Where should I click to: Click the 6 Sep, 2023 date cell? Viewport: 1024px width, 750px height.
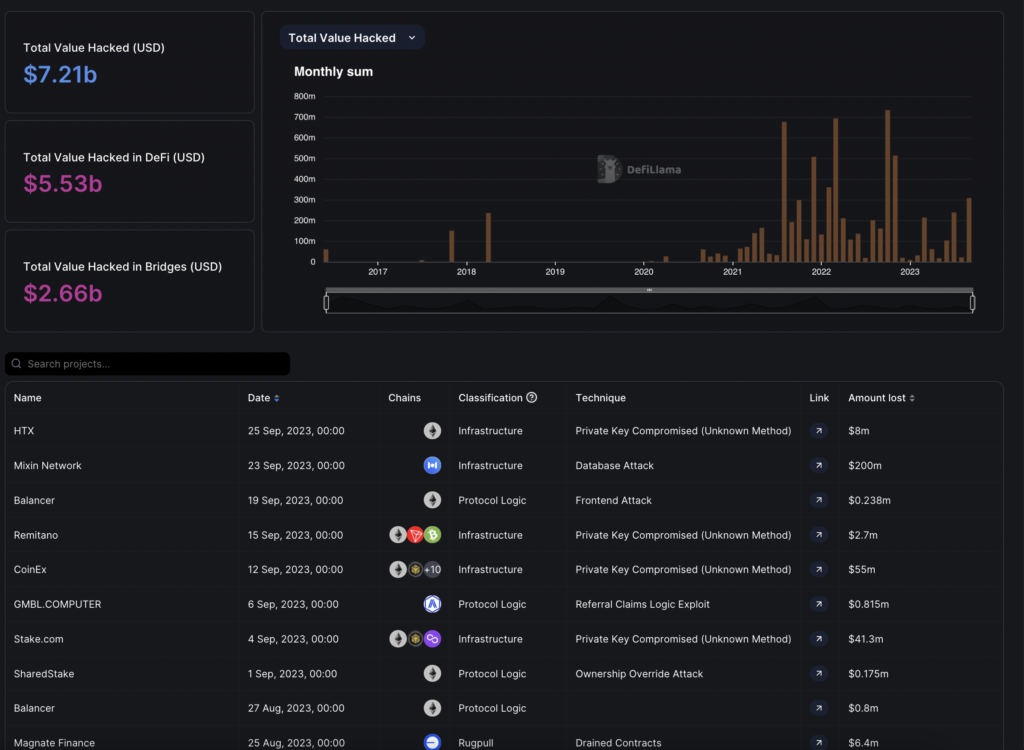(x=293, y=604)
